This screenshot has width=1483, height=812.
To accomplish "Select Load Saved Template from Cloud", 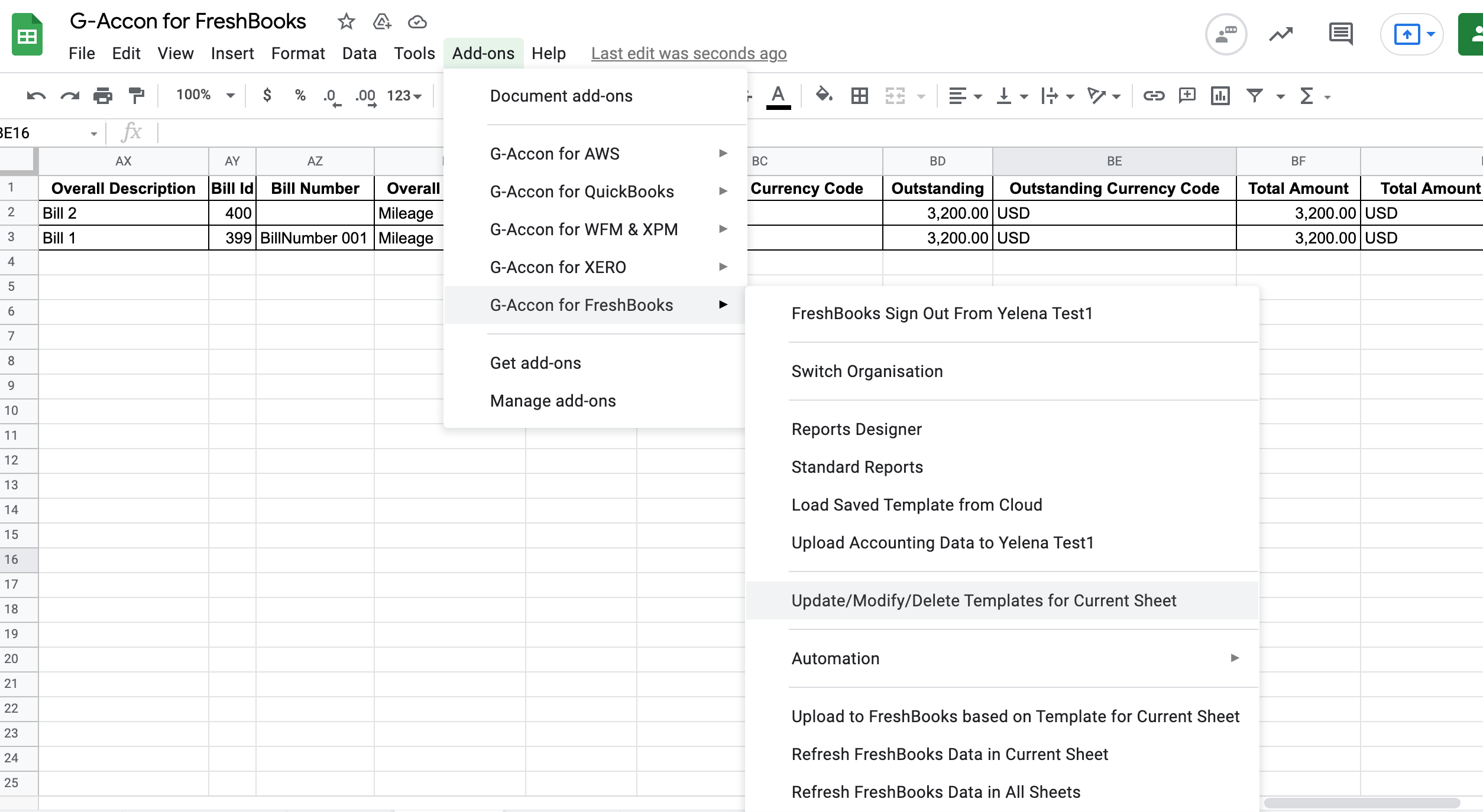I will tap(1002, 505).
